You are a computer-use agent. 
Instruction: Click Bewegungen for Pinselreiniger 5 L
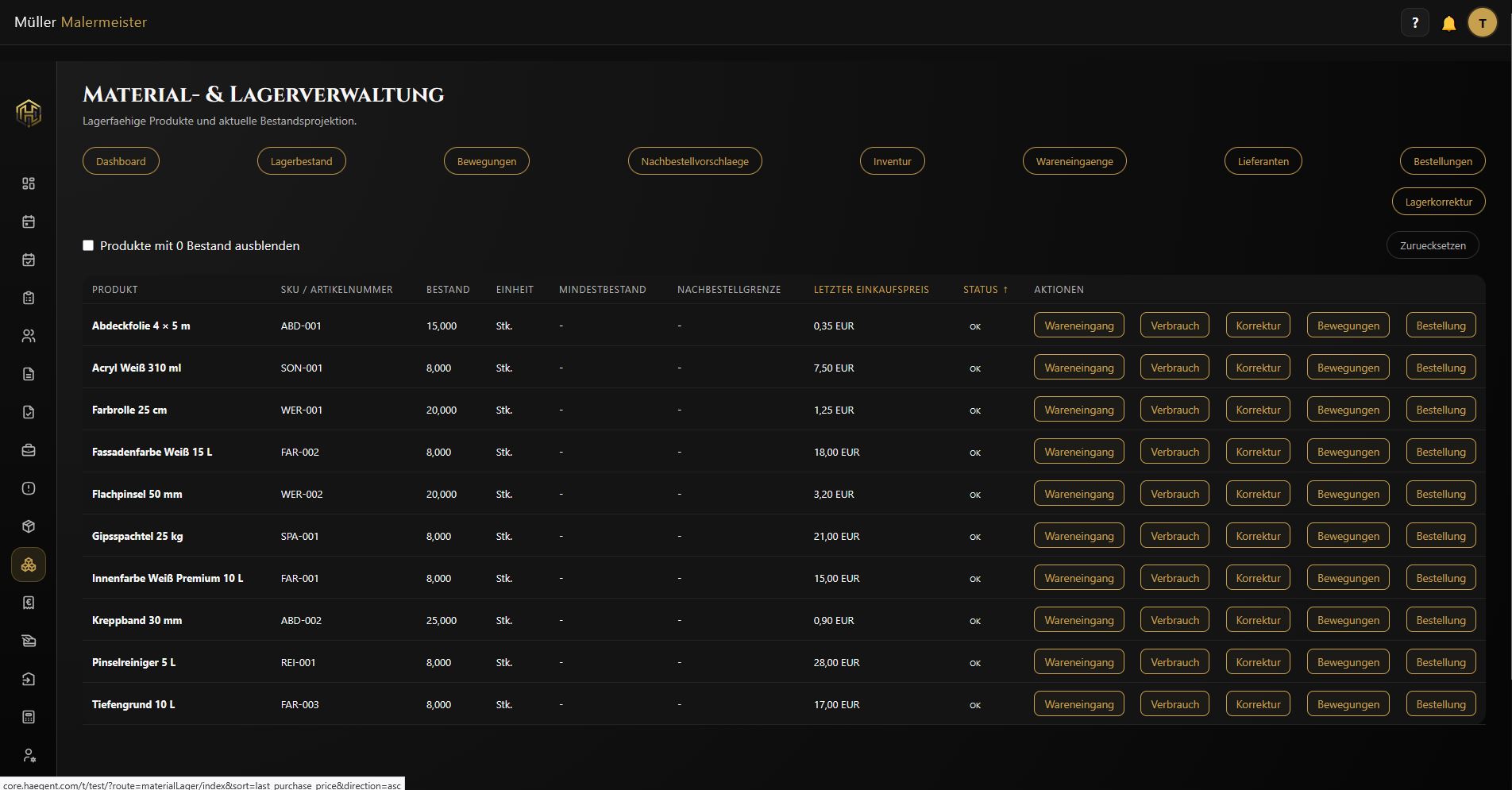[x=1348, y=662]
